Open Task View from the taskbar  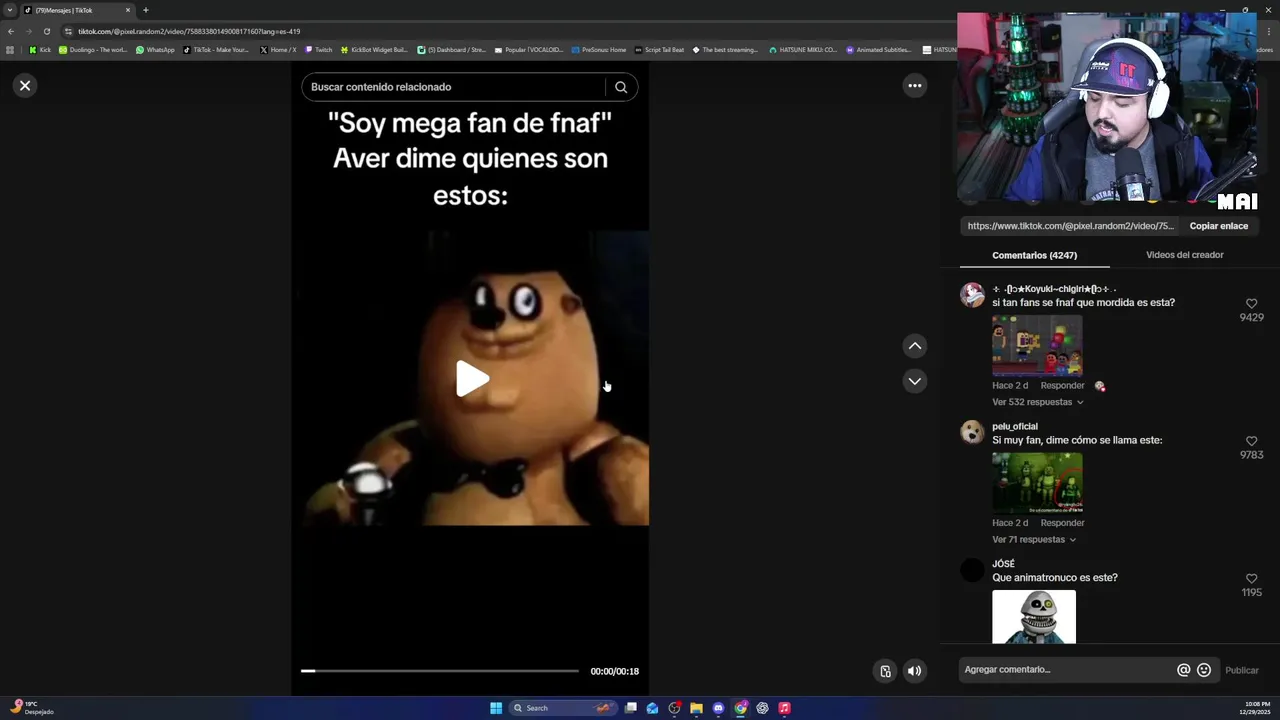631,708
